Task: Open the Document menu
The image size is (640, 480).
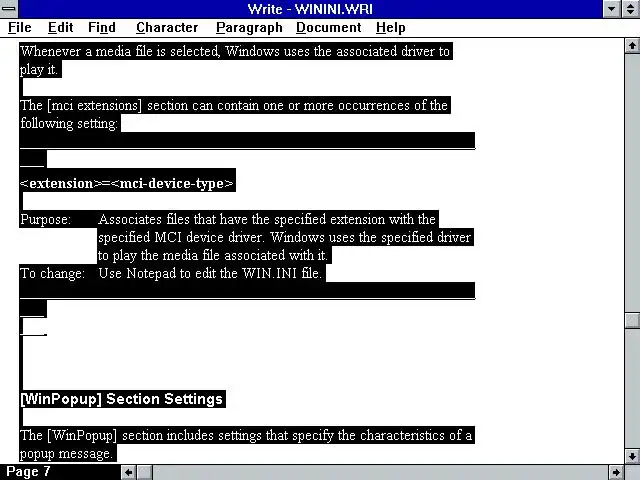Action: coord(329,28)
